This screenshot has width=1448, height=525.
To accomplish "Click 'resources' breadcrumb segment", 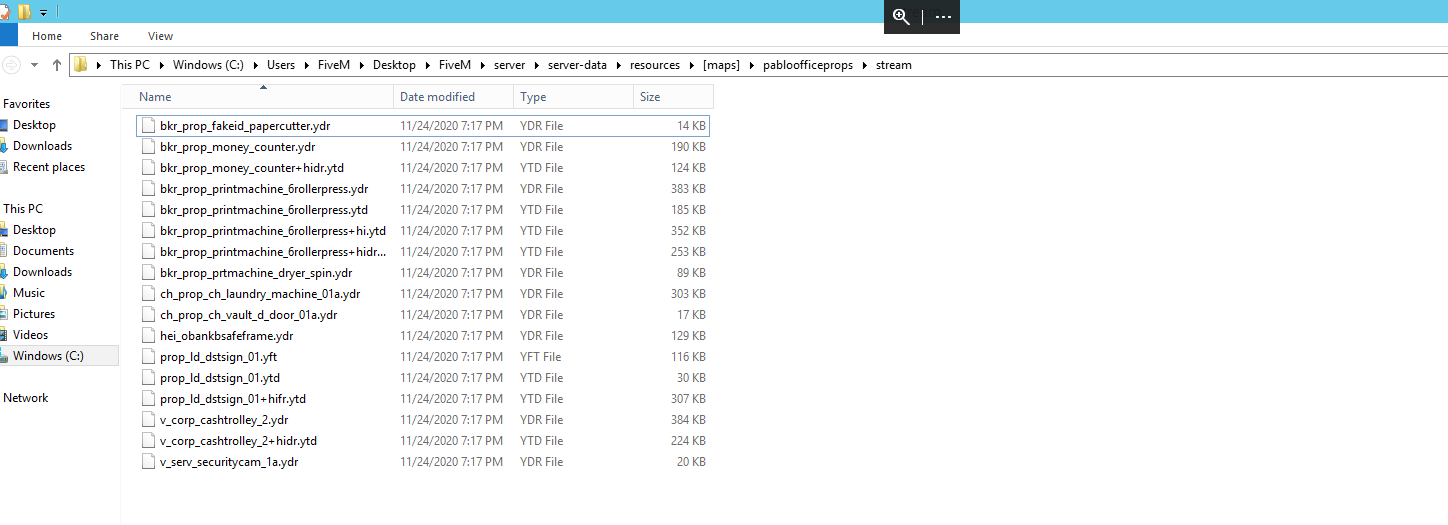I will [x=655, y=65].
